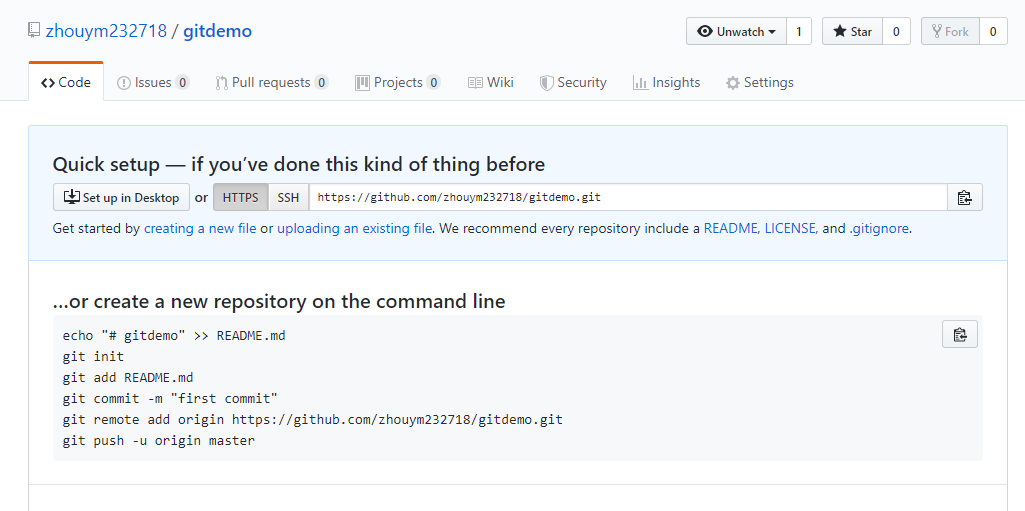This screenshot has width=1025, height=511.
Task: Select the HTTPS clone option
Action: pos(241,197)
